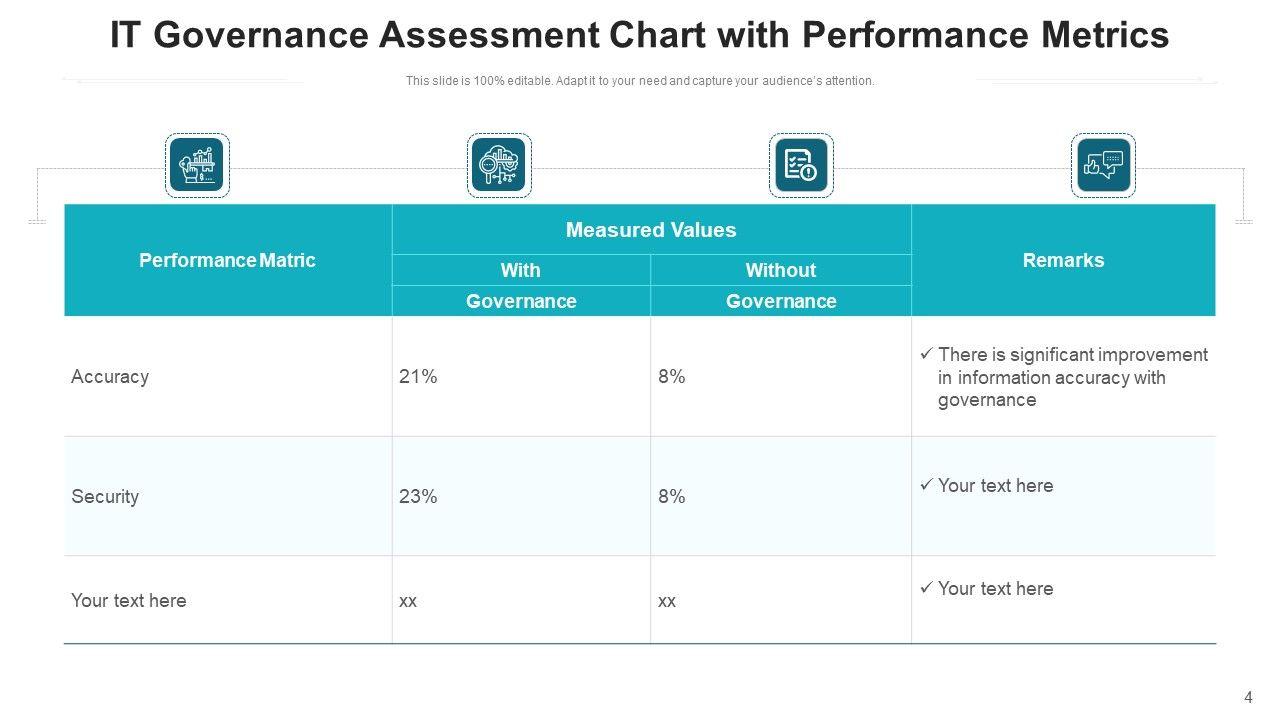Click the Accuracy row label
Image resolution: width=1280 pixels, height=720 pixels.
(110, 377)
